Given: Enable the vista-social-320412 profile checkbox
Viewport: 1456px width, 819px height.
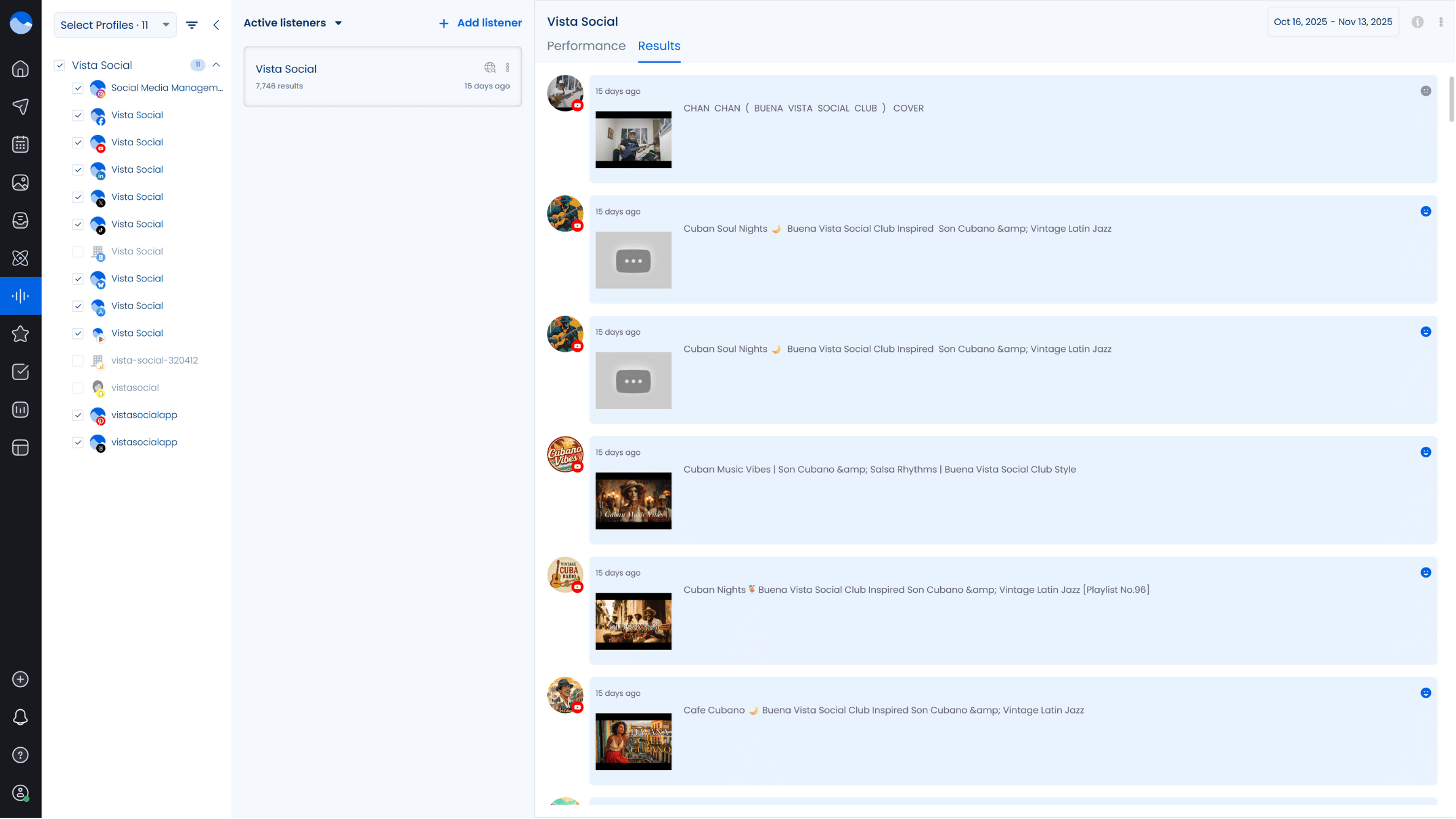Looking at the screenshot, I should [x=78, y=361].
